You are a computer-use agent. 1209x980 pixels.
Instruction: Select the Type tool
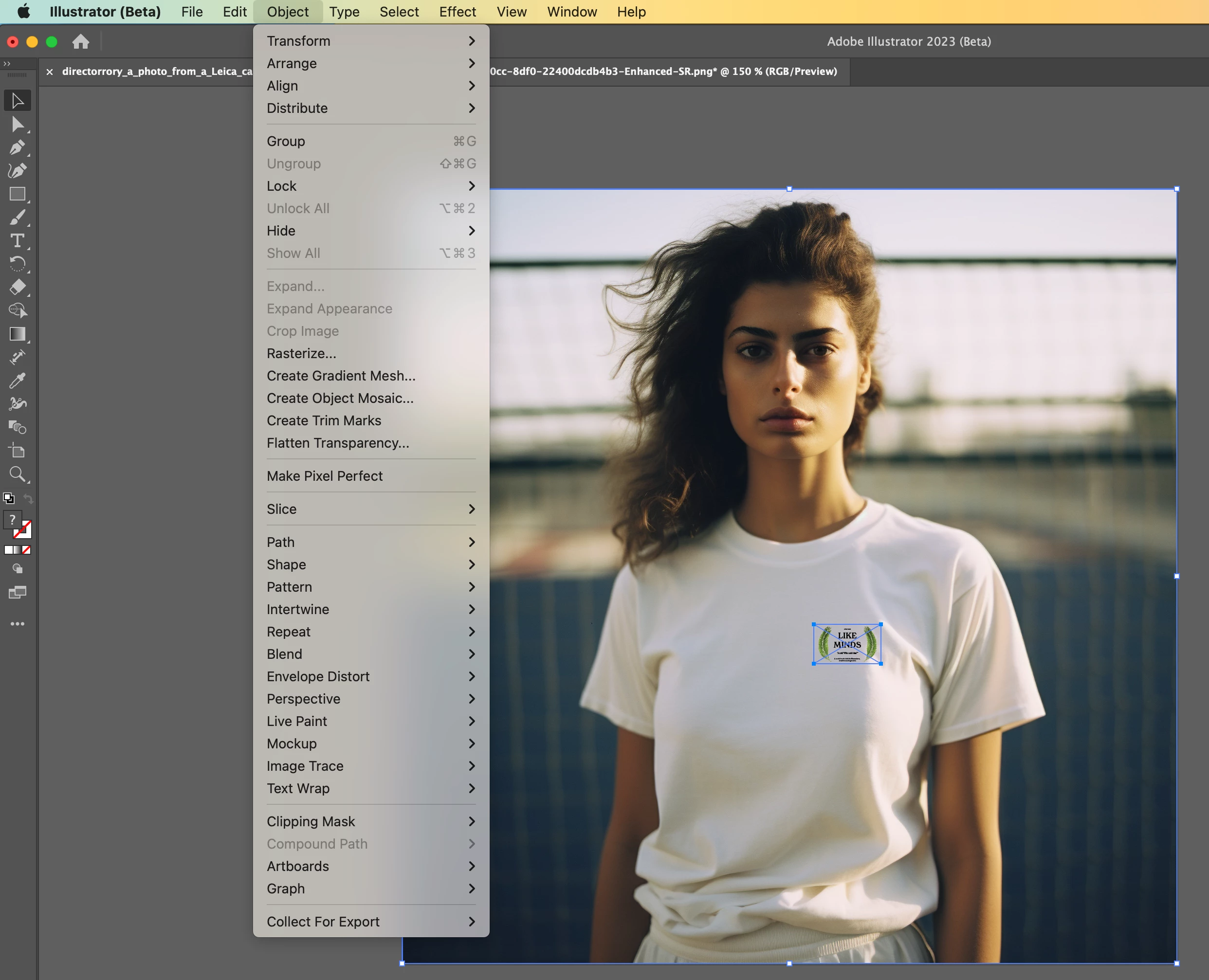[17, 241]
